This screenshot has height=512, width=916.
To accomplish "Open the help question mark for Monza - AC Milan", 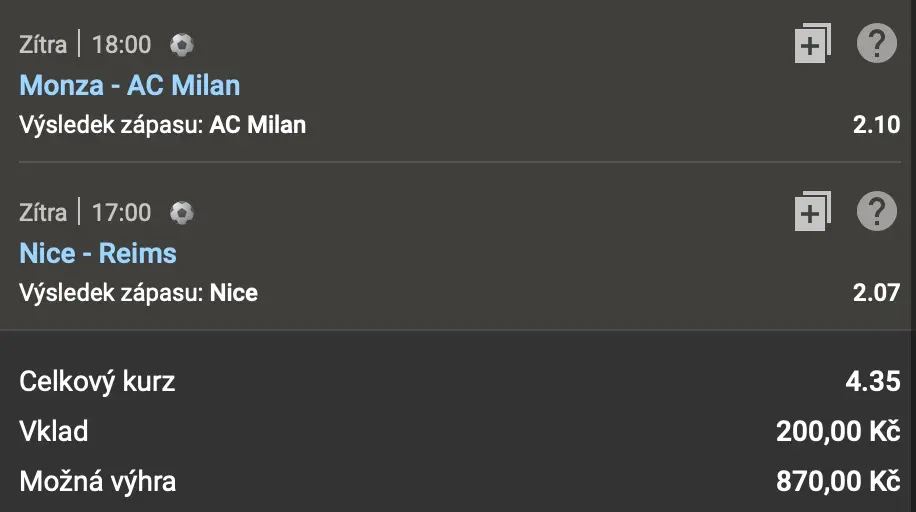I will 876,45.
